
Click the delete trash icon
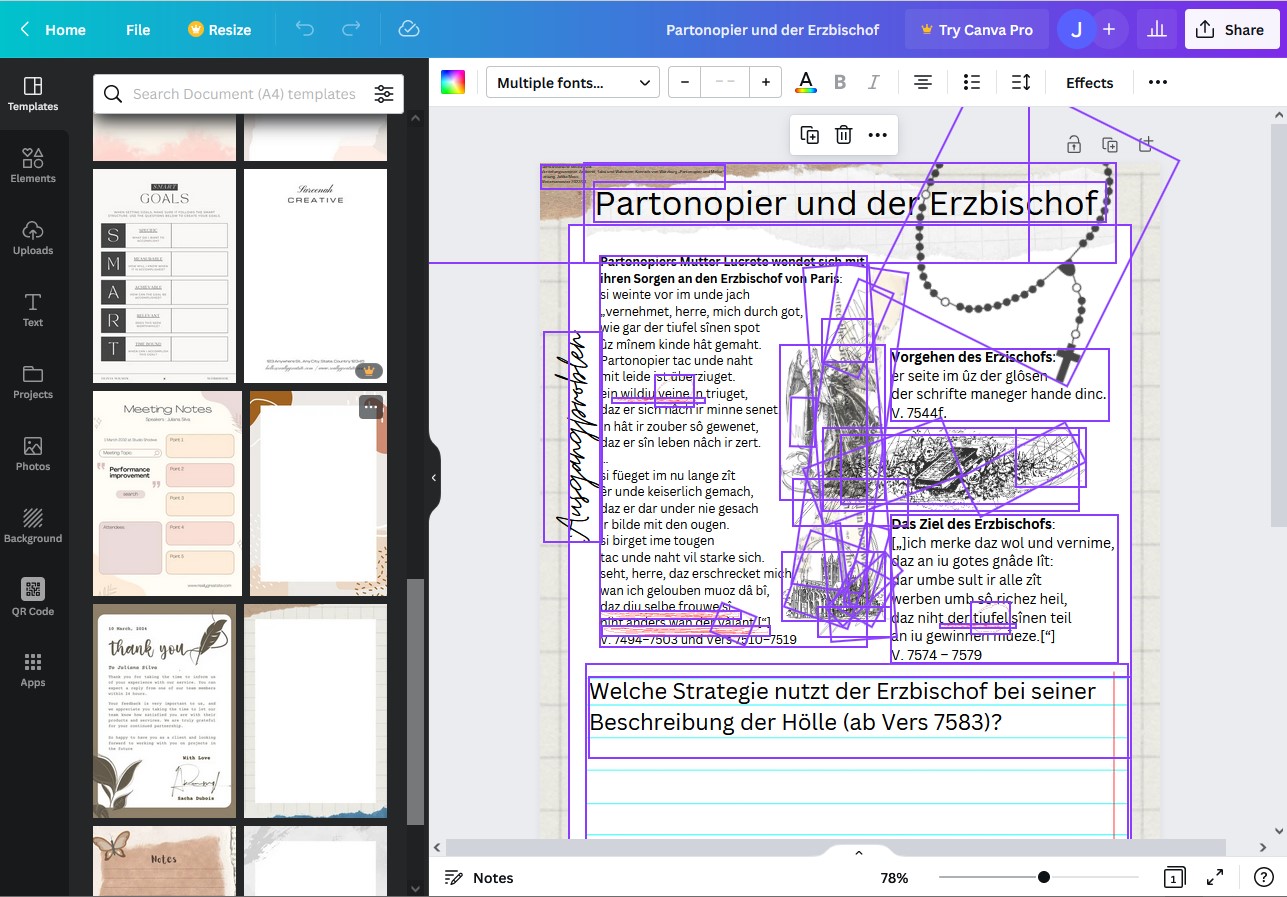(843, 135)
